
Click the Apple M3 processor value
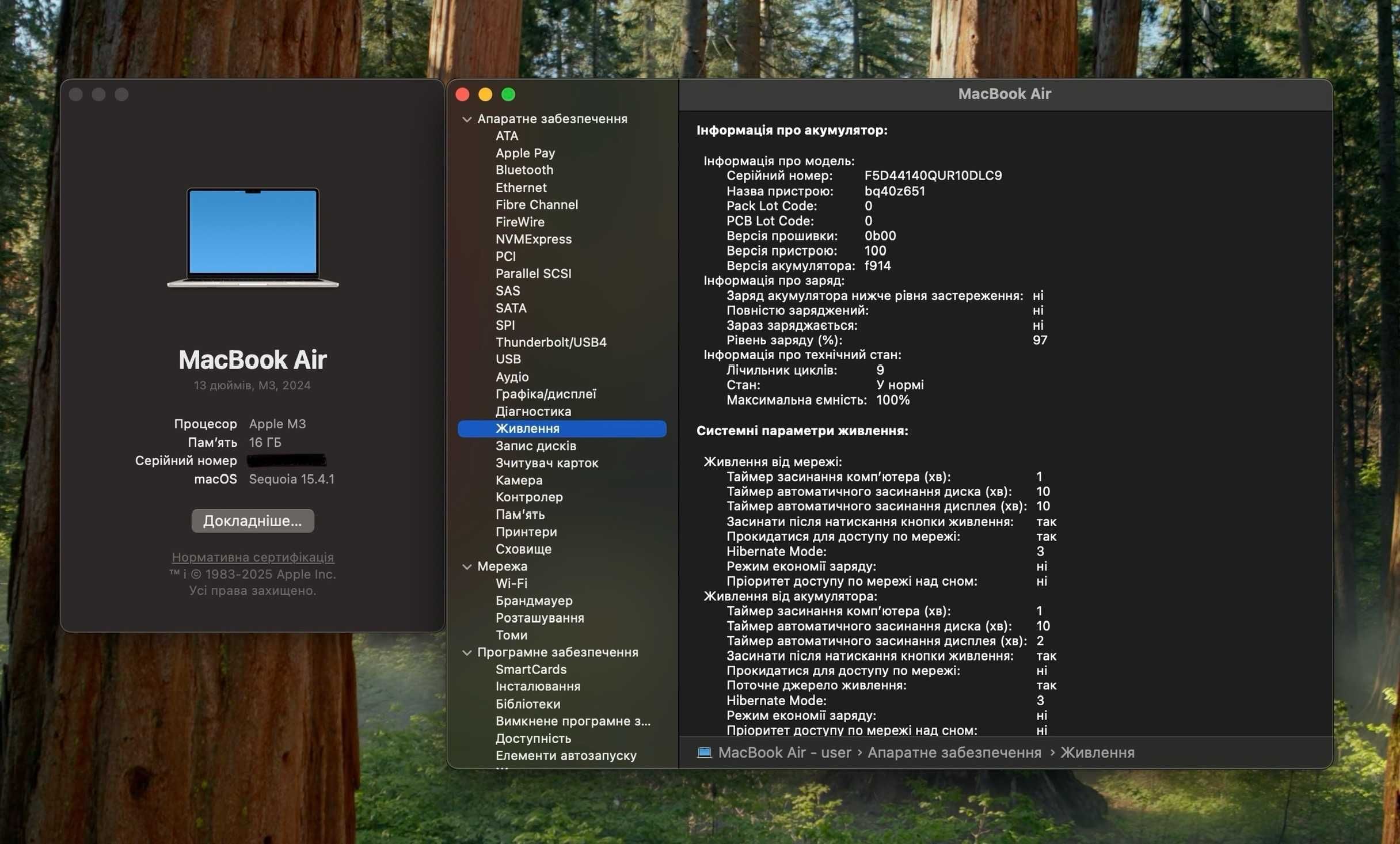tap(277, 424)
